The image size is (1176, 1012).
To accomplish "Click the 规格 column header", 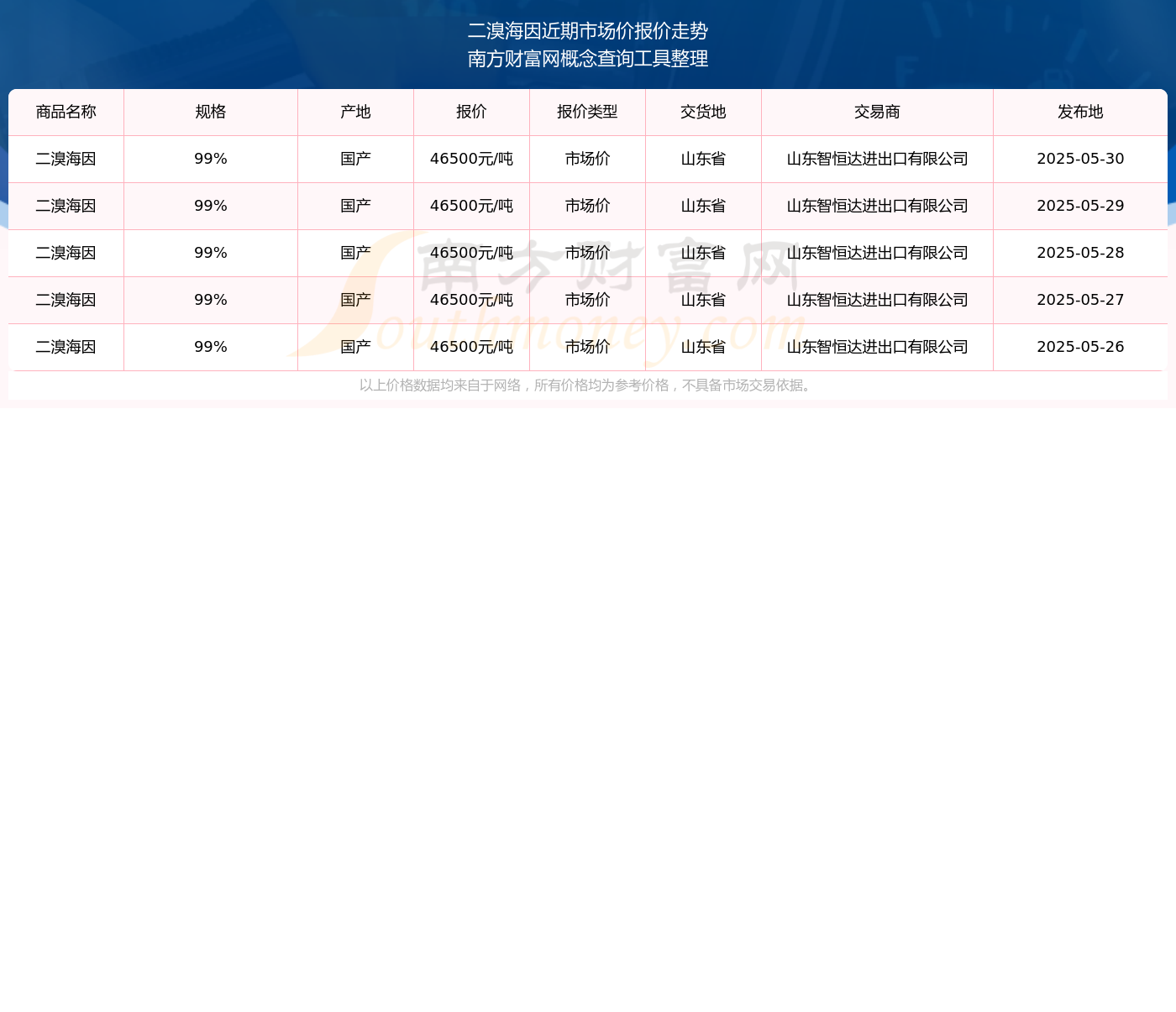I will coord(211,112).
